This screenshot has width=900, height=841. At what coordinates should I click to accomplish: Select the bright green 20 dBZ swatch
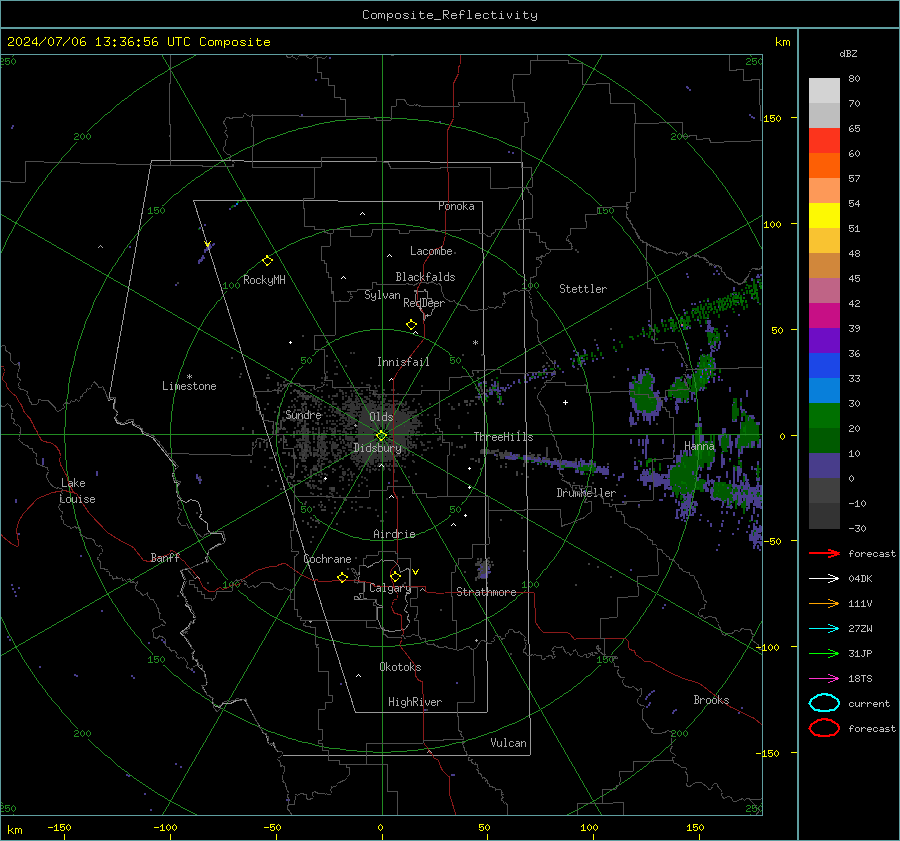pyautogui.click(x=824, y=416)
